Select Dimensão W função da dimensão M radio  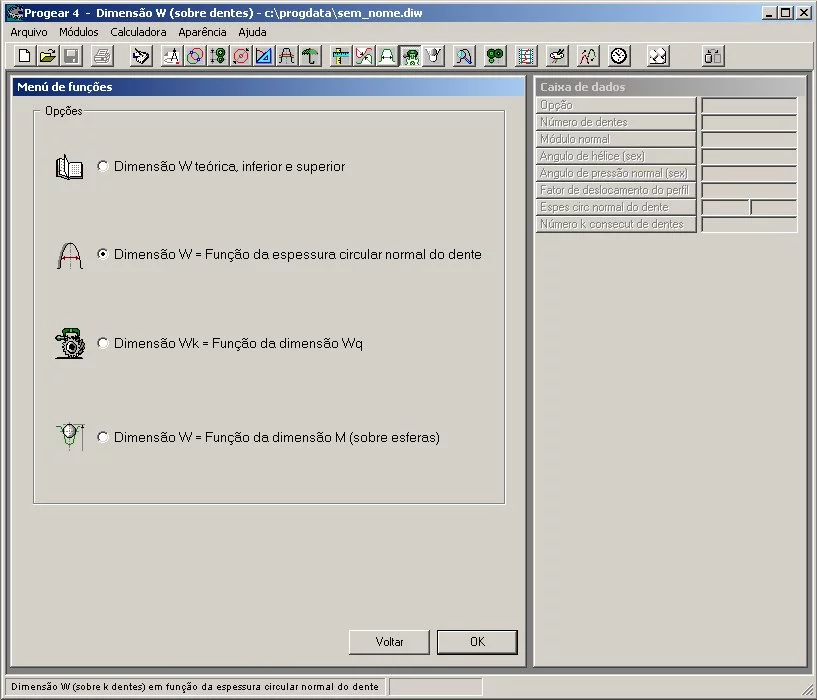(x=103, y=437)
